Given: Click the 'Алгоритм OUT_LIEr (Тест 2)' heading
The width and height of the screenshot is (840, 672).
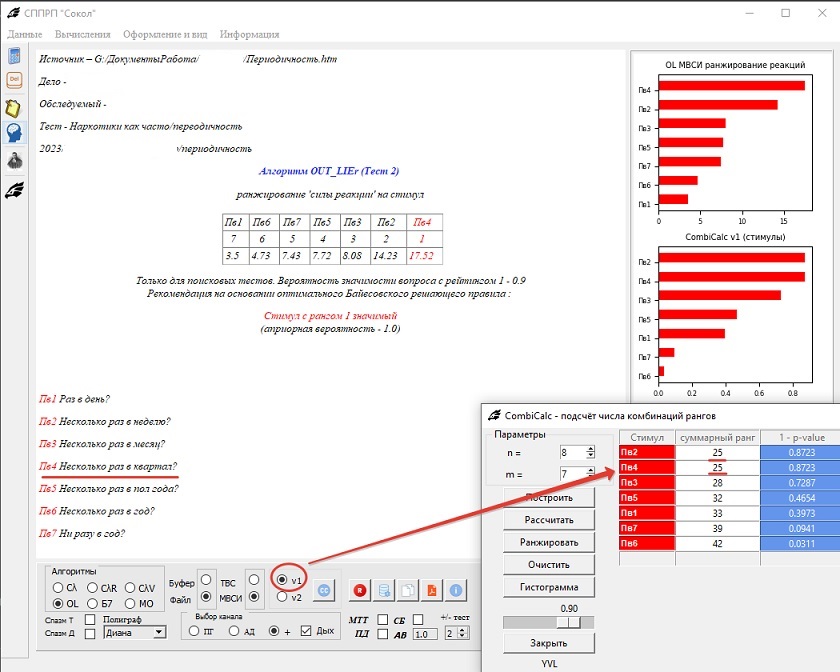Looking at the screenshot, I should pos(329,171).
